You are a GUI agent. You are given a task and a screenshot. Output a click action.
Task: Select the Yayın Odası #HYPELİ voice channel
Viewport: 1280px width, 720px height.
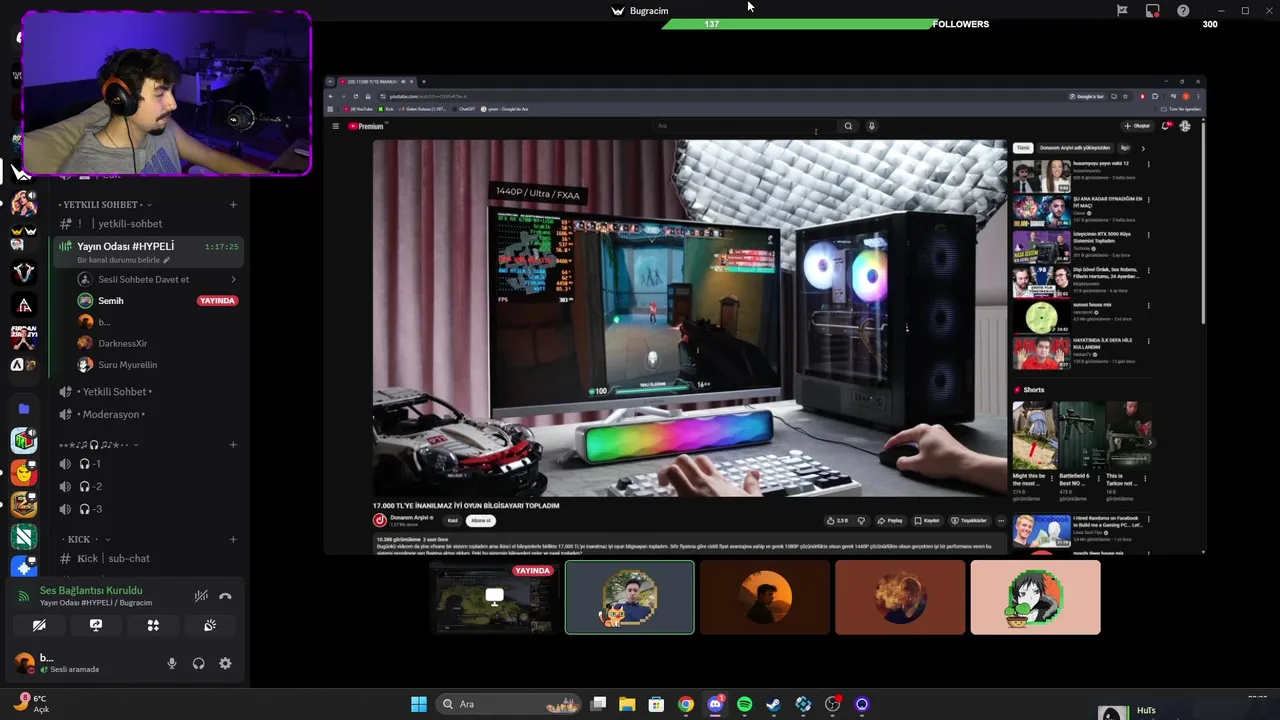(147, 252)
